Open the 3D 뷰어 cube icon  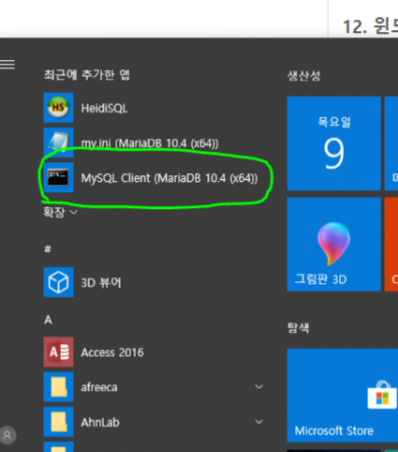point(58,282)
